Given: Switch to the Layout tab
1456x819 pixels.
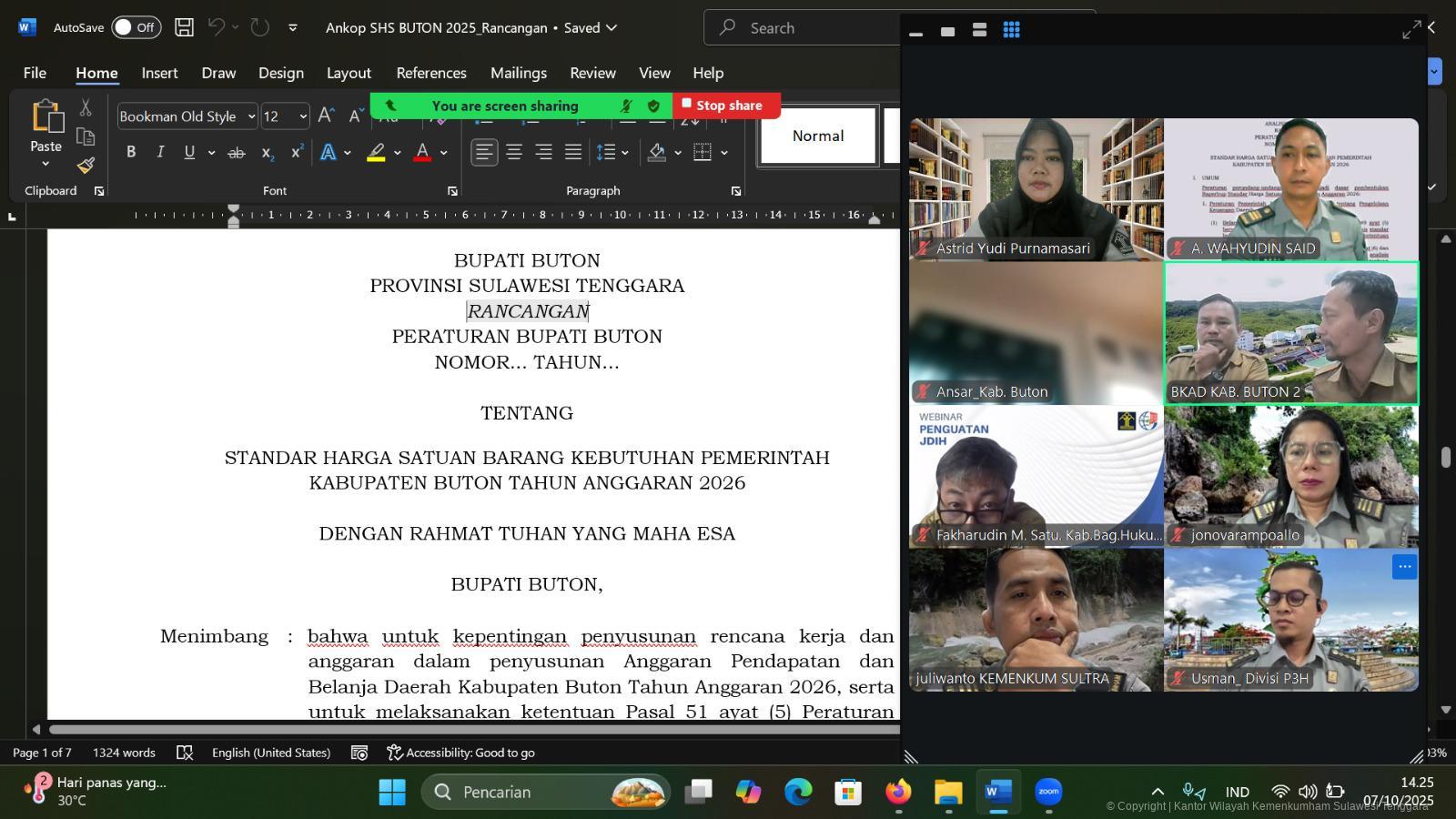Looking at the screenshot, I should click(349, 73).
